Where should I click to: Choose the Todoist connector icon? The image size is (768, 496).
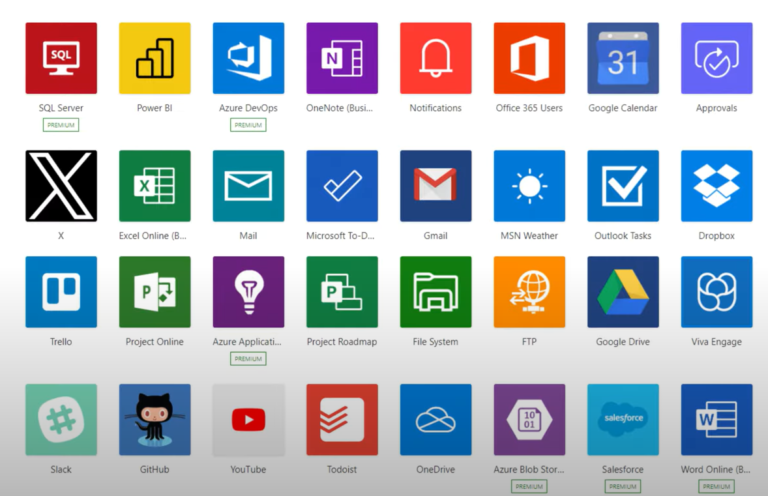click(342, 420)
